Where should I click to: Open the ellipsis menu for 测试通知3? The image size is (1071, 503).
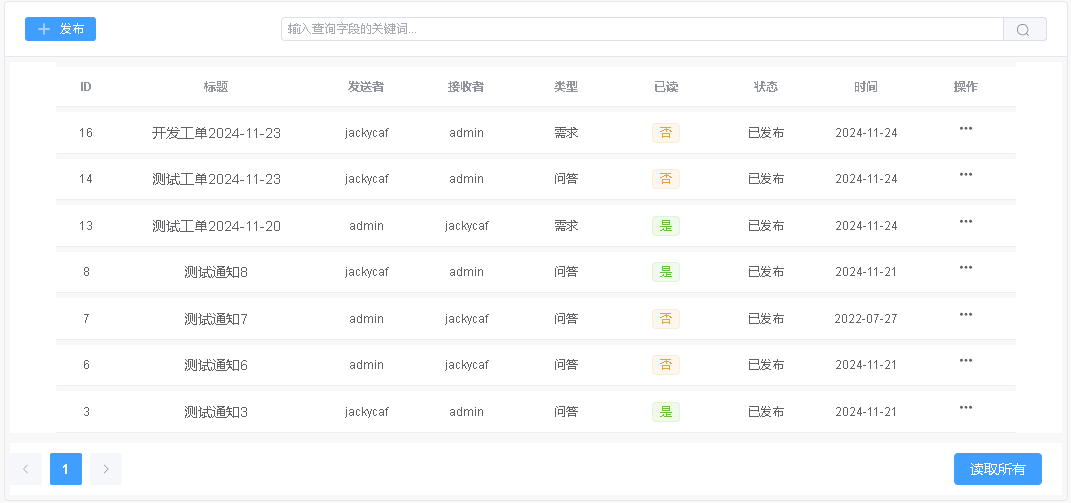coord(965,407)
